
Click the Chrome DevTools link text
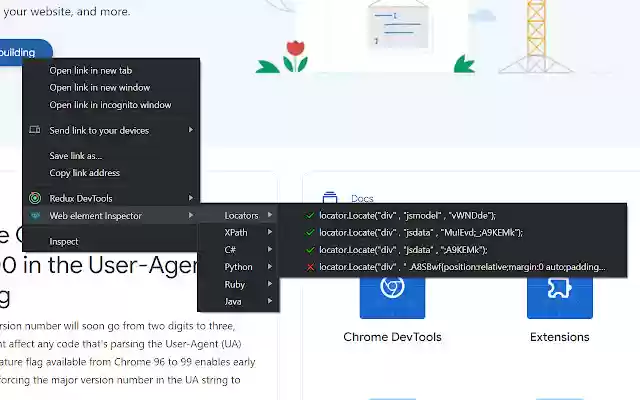coord(392,337)
